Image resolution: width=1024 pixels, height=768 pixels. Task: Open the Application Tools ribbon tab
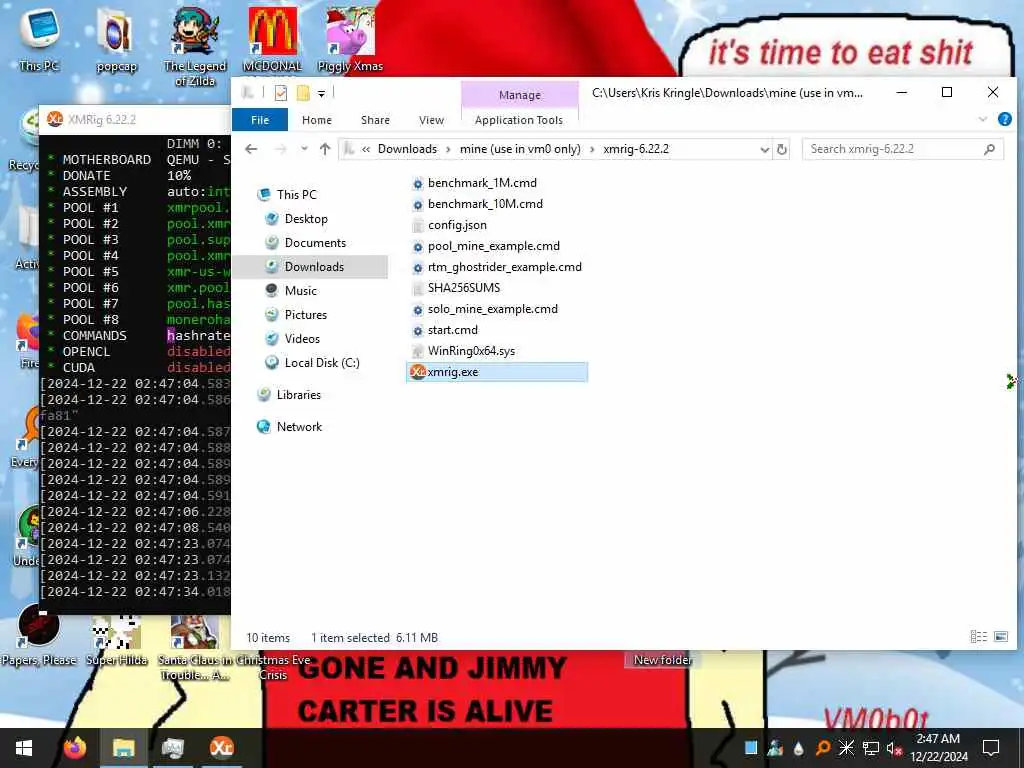click(519, 120)
